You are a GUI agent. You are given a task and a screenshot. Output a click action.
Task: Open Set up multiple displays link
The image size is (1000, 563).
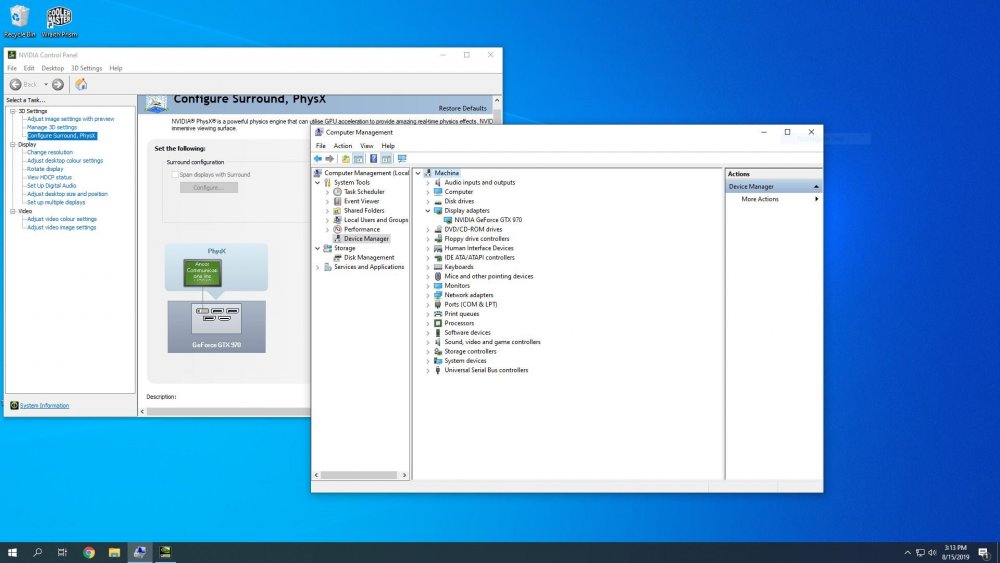(56, 202)
